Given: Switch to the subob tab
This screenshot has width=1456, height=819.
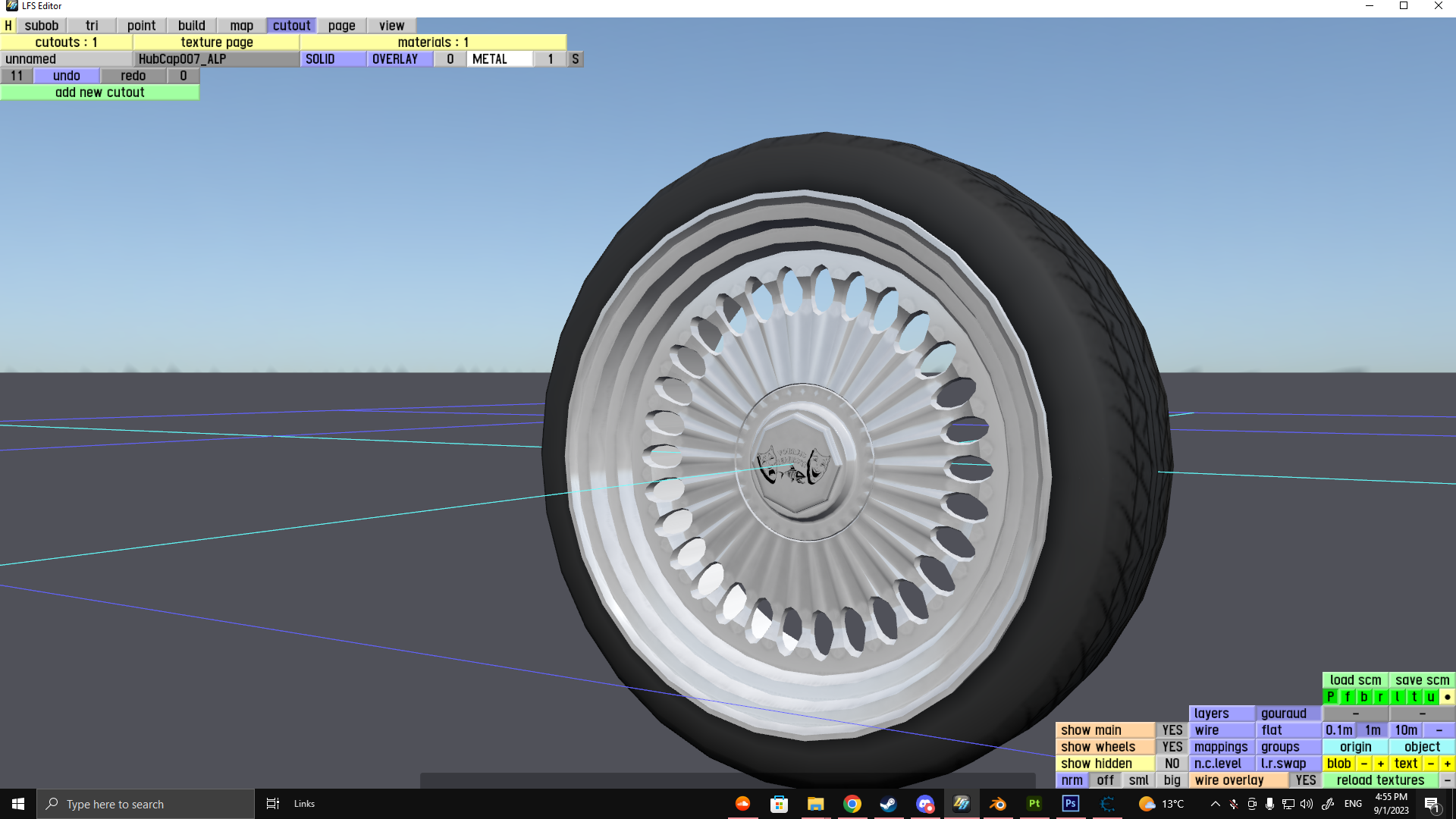Looking at the screenshot, I should (42, 26).
